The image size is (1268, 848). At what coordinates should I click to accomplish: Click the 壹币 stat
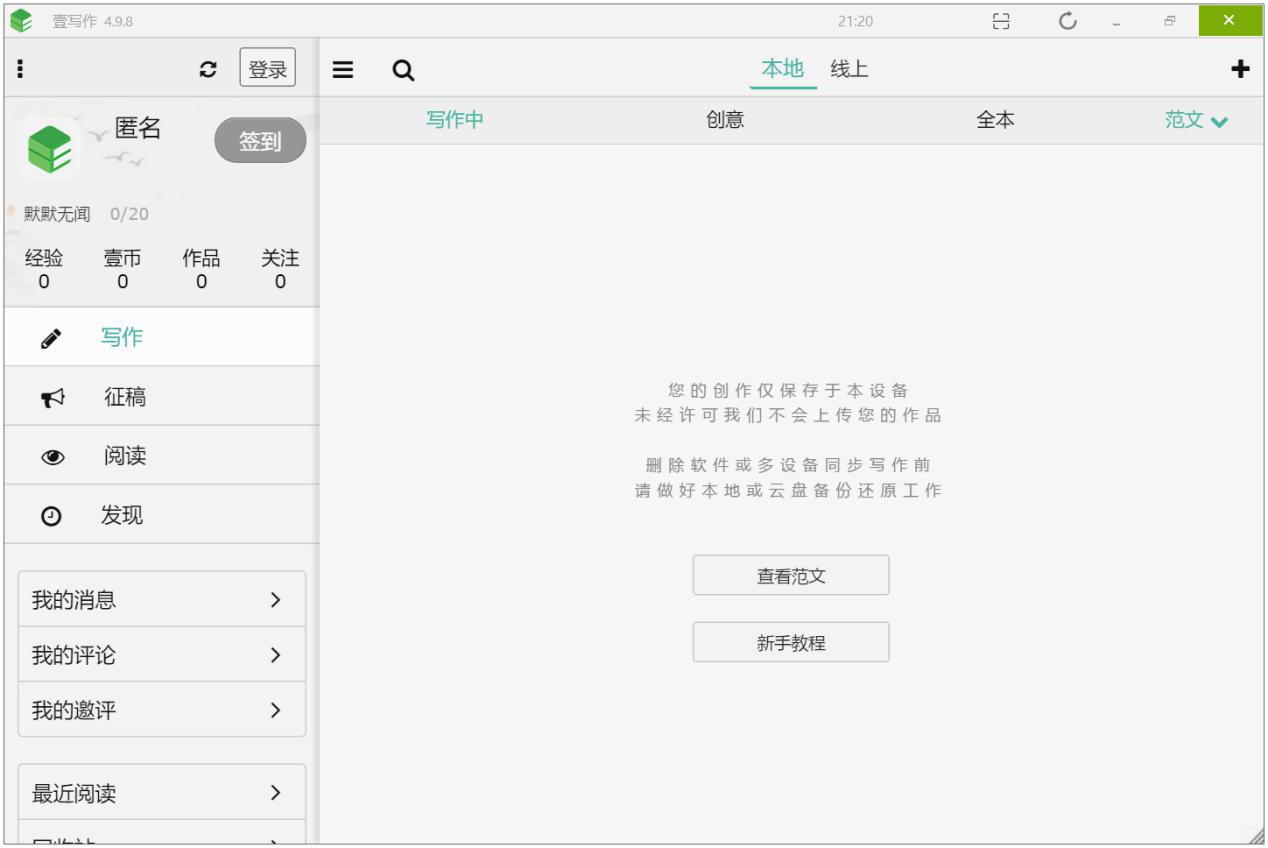123,269
